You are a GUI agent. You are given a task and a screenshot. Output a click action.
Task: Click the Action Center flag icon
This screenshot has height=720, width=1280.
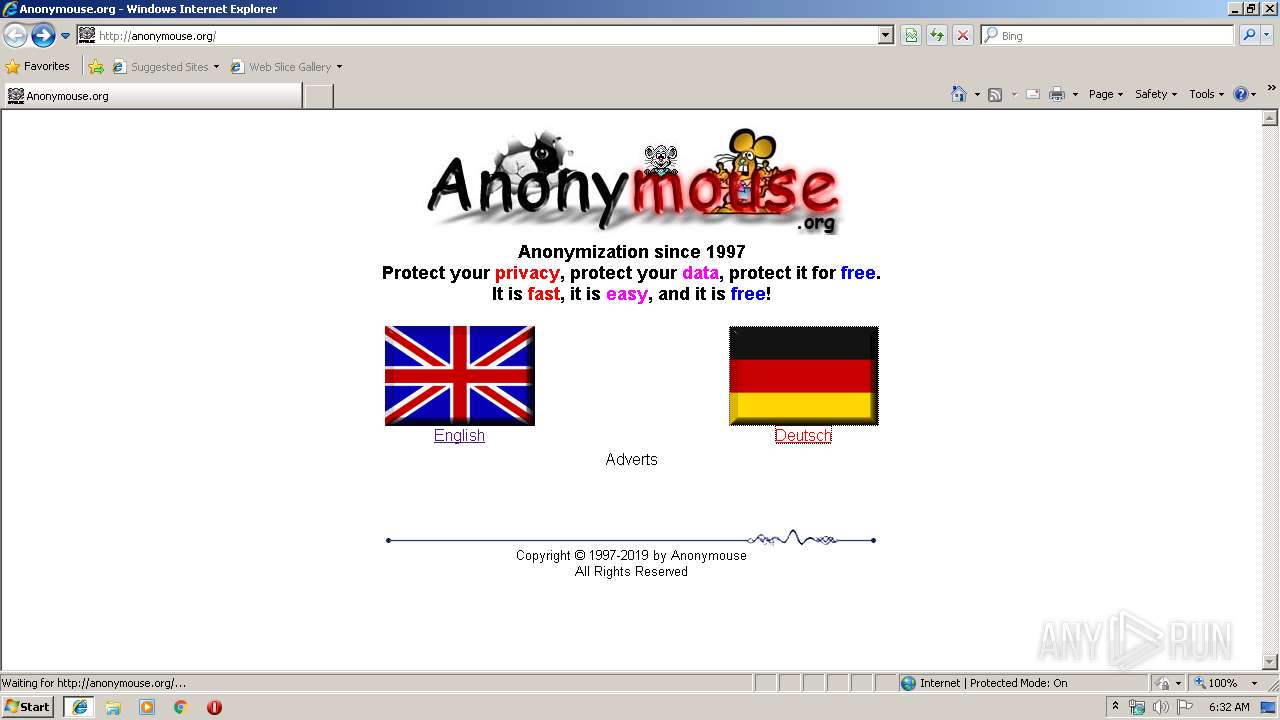[x=1185, y=707]
